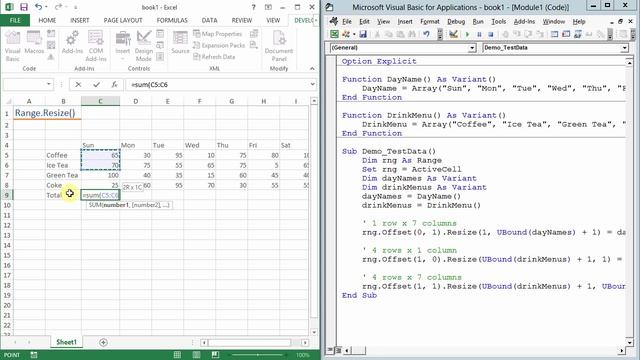Open Project Explorer from VBA toolbar

[x=554, y=34]
